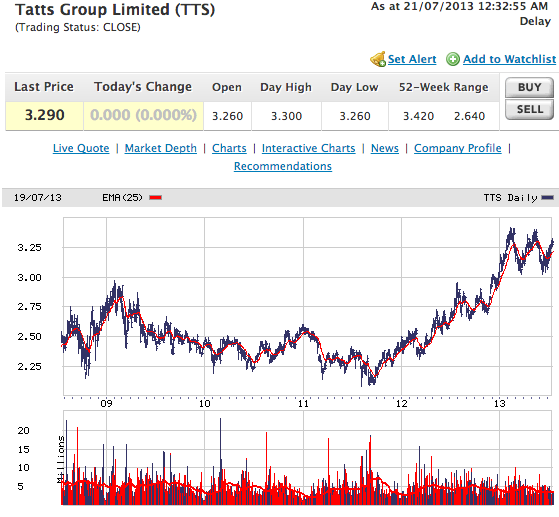Image resolution: width=559 pixels, height=517 pixels.
Task: Click the Set Alert bell icon
Action: coord(378,59)
